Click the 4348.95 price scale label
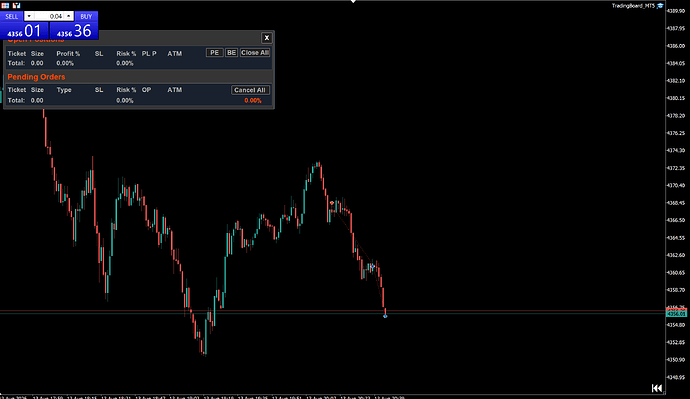This screenshot has height=399, width=690. 676,377
